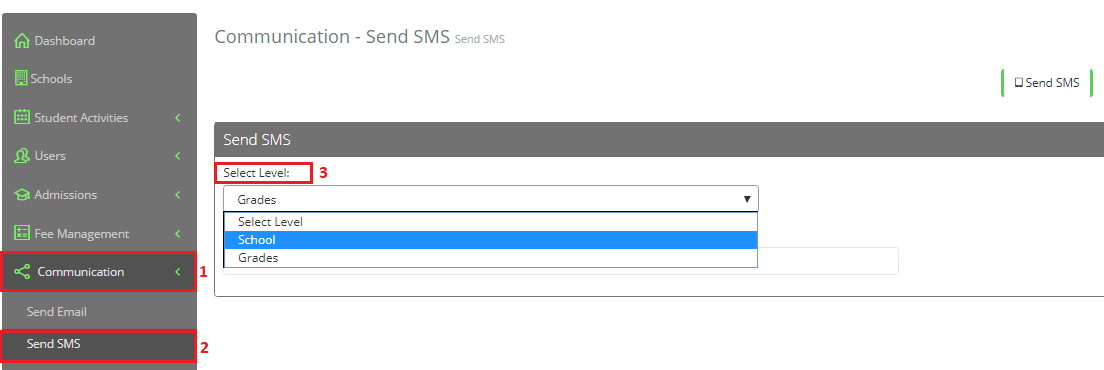The width and height of the screenshot is (1104, 370).
Task: Click the phone icon in Send SMS button
Action: [1018, 82]
